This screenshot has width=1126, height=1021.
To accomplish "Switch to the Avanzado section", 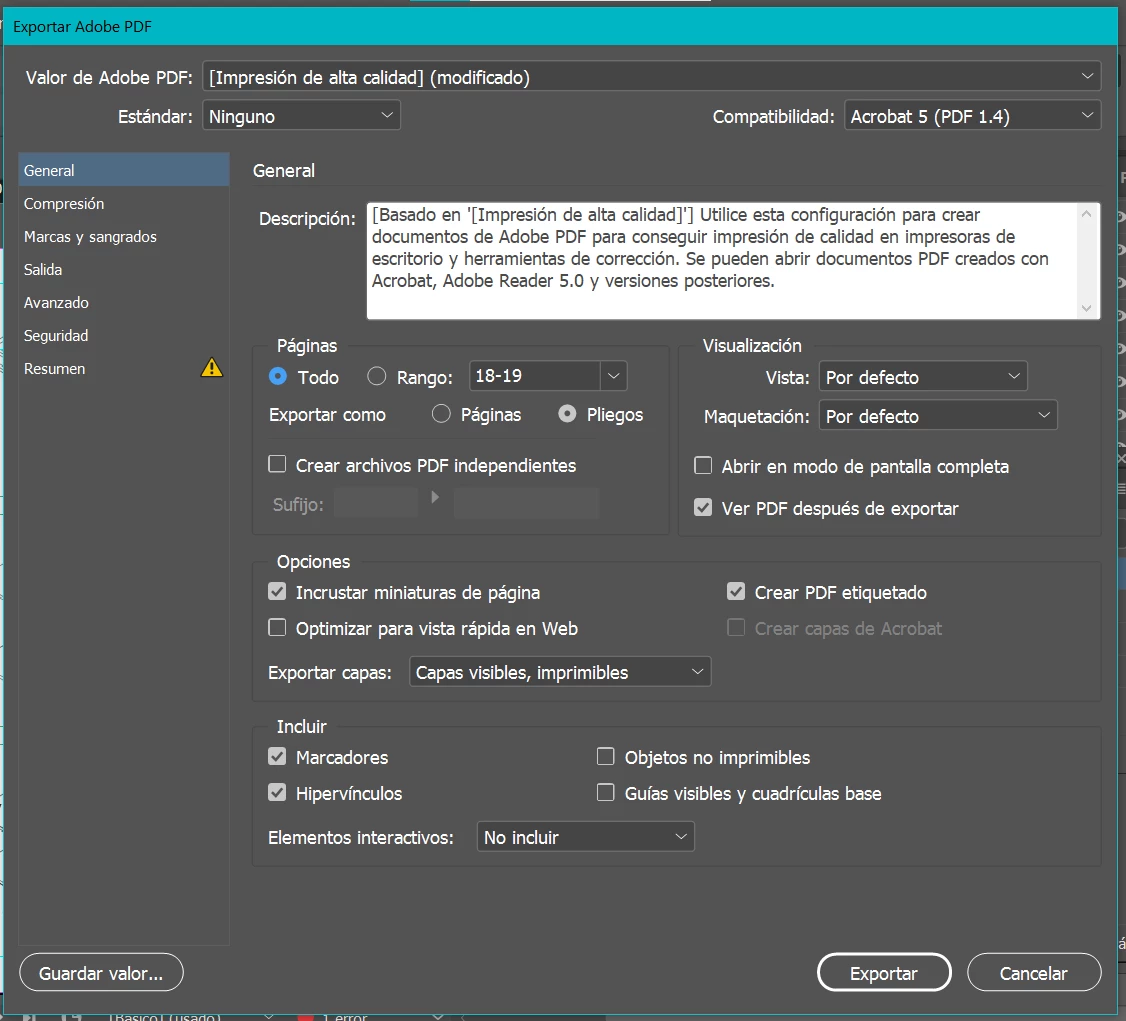I will (x=124, y=302).
